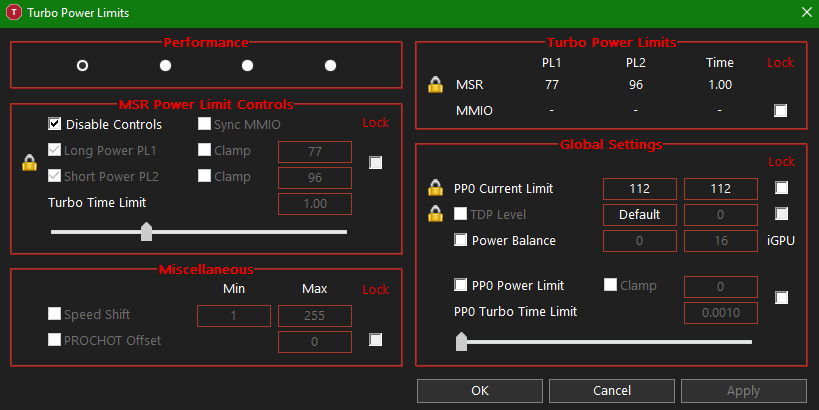Click the Speed Shift Min field

pos(233,315)
